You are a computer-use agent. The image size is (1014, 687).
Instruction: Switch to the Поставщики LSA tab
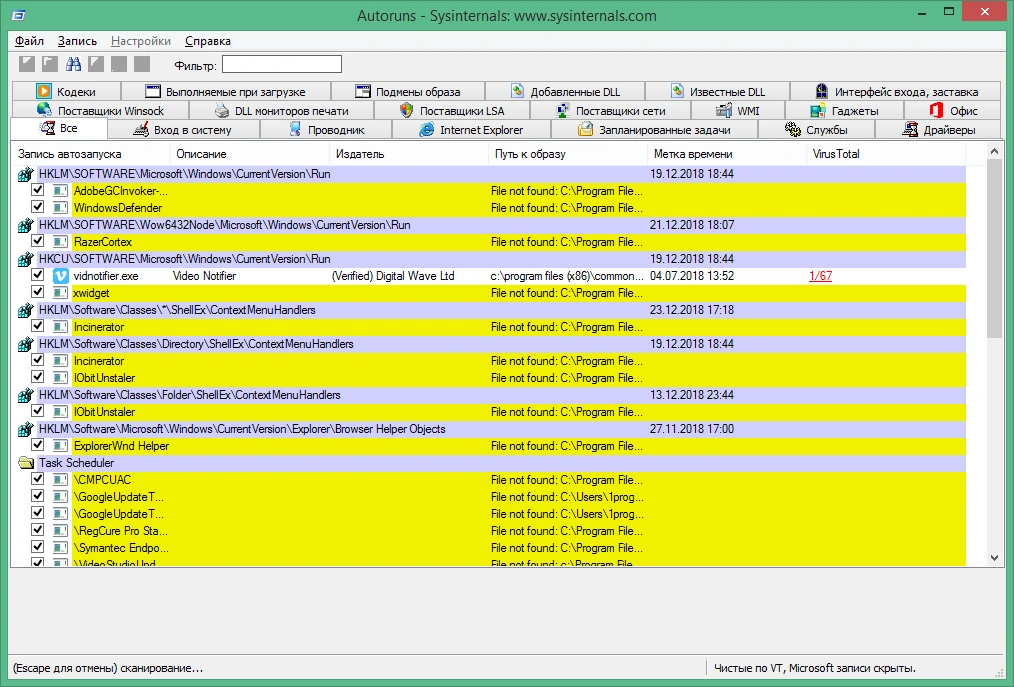(x=451, y=111)
